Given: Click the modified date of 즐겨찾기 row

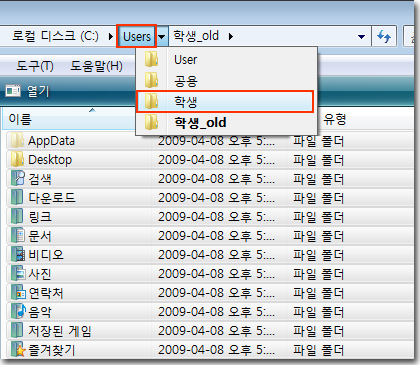Looking at the screenshot, I should [216, 350].
